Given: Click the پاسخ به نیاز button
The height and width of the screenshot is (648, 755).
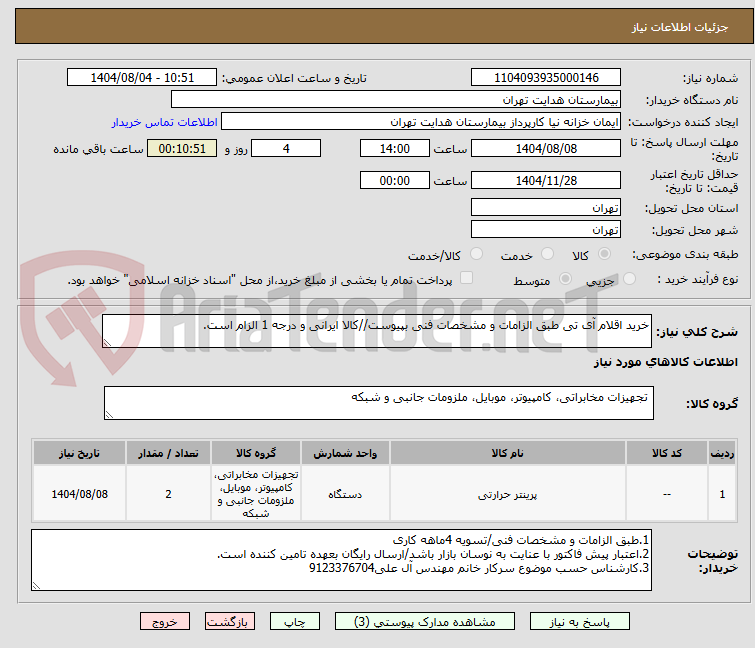Looking at the screenshot, I should tap(580, 622).
